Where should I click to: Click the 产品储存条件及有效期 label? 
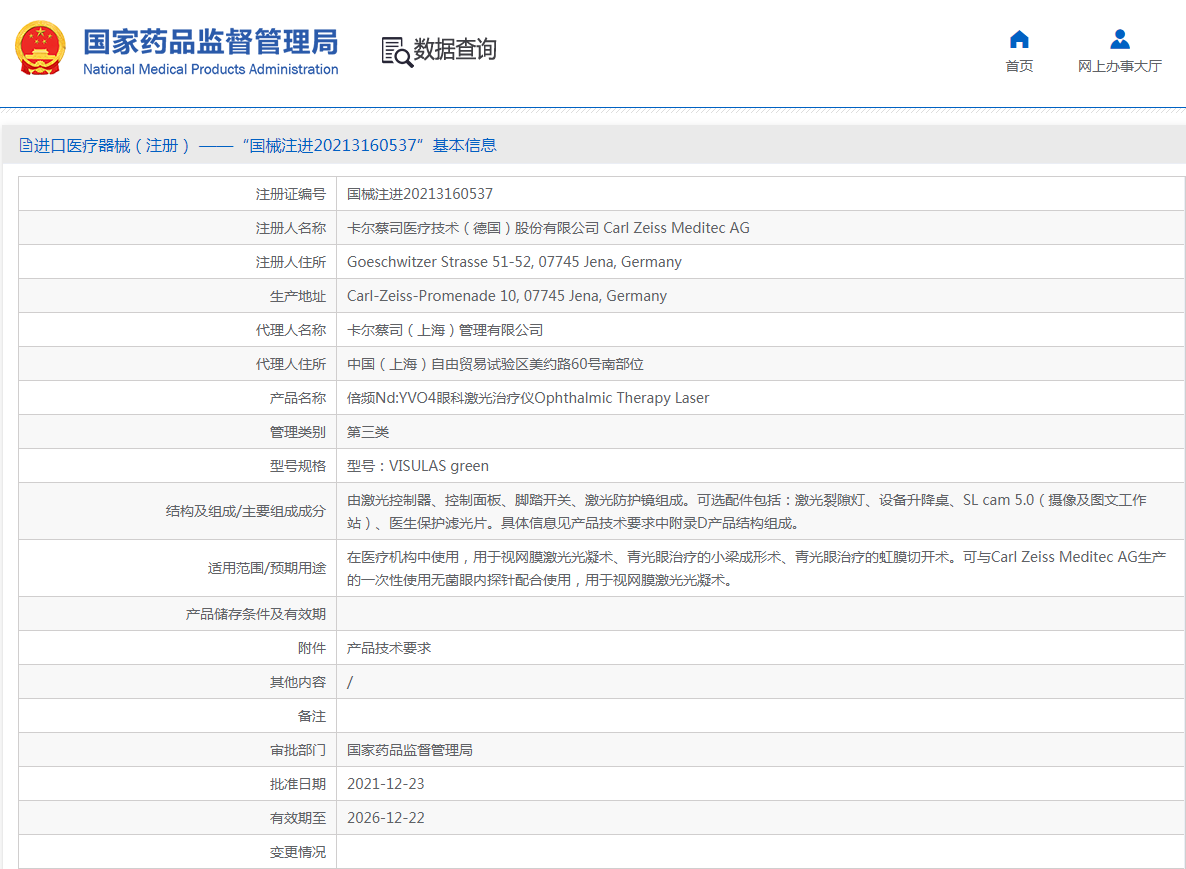pyautogui.click(x=256, y=614)
